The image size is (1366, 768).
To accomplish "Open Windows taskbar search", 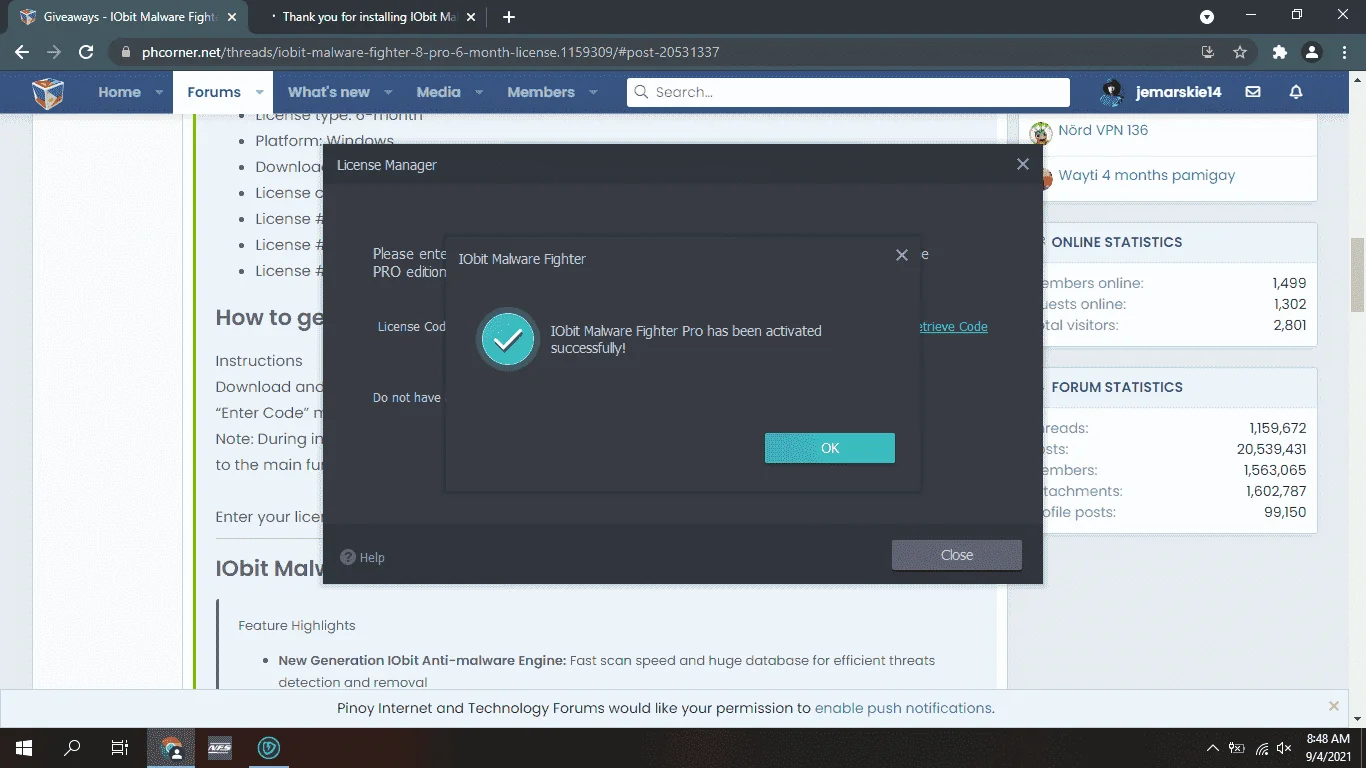I will pos(72,748).
